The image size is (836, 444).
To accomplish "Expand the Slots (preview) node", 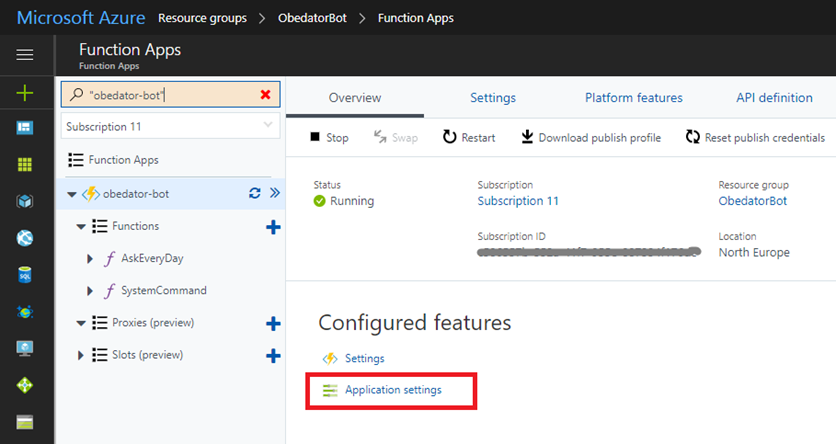I will [82, 355].
